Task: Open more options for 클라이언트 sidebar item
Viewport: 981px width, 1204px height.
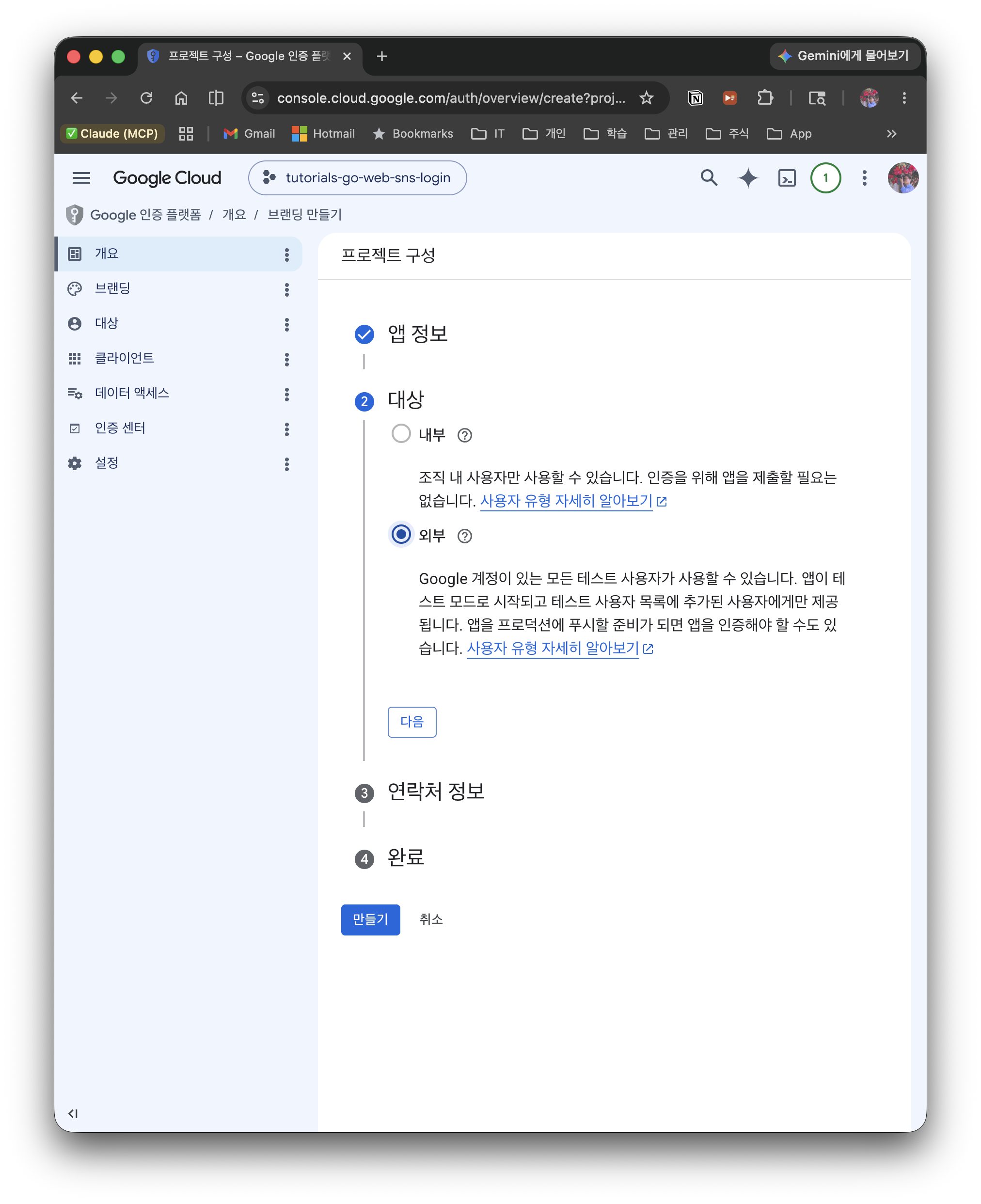Action: 287,360
